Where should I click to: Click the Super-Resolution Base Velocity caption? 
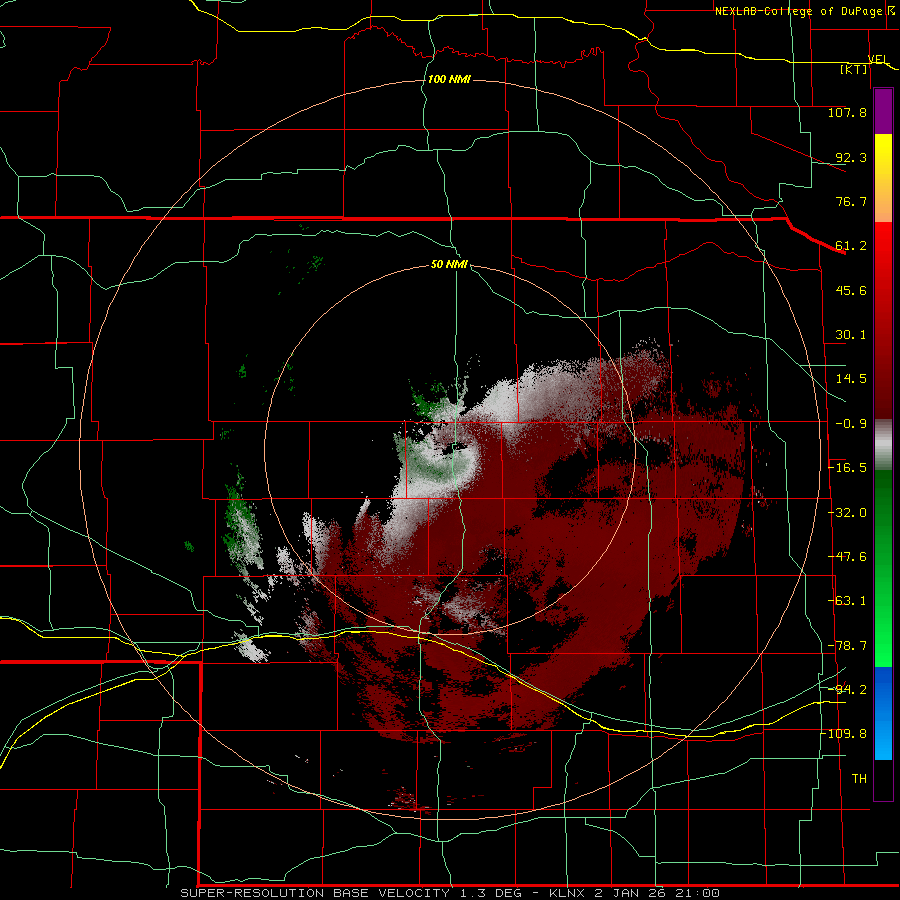point(449,893)
